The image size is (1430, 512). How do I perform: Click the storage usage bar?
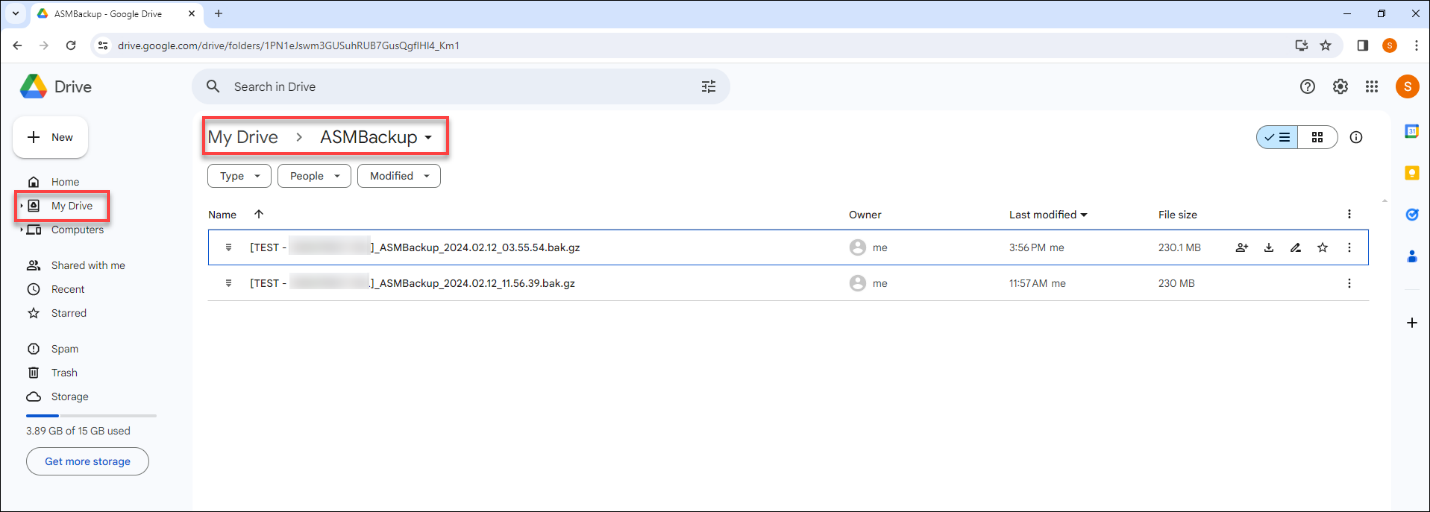91,415
